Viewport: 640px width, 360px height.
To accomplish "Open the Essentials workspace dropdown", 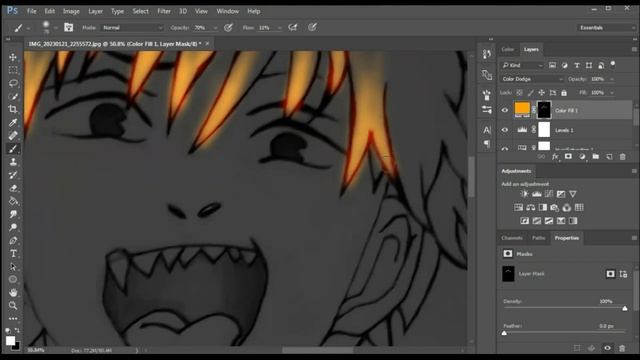I will [x=606, y=28].
